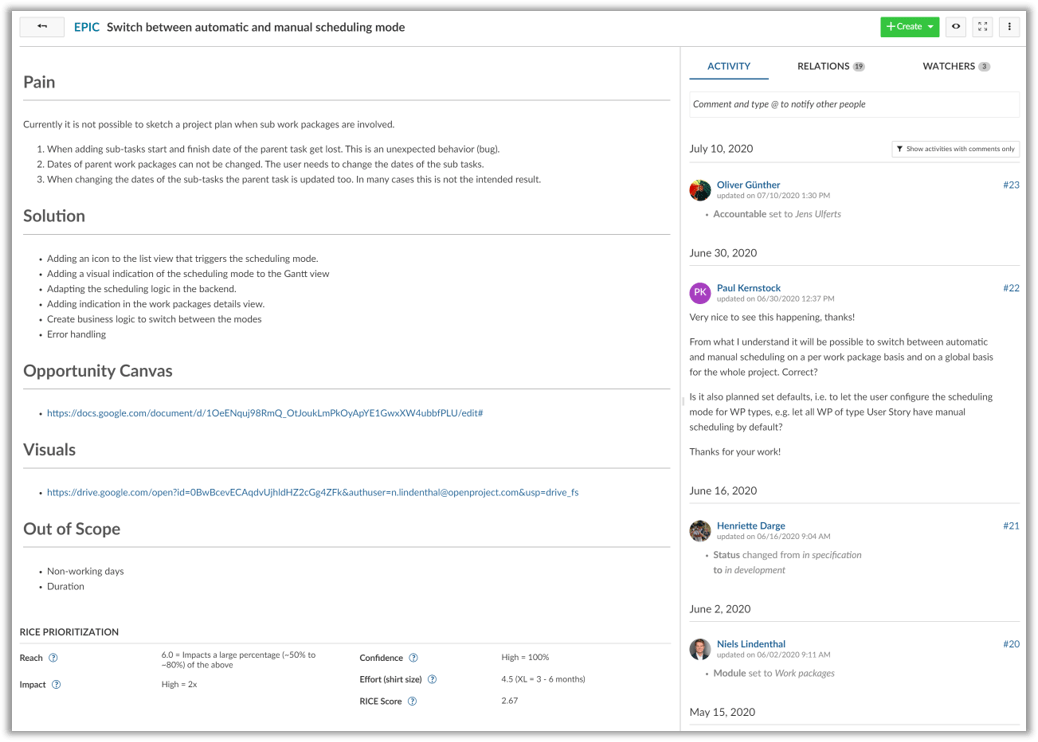Click the Reach help question icon
Image resolution: width=1038 pixels, height=742 pixels.
click(53, 658)
